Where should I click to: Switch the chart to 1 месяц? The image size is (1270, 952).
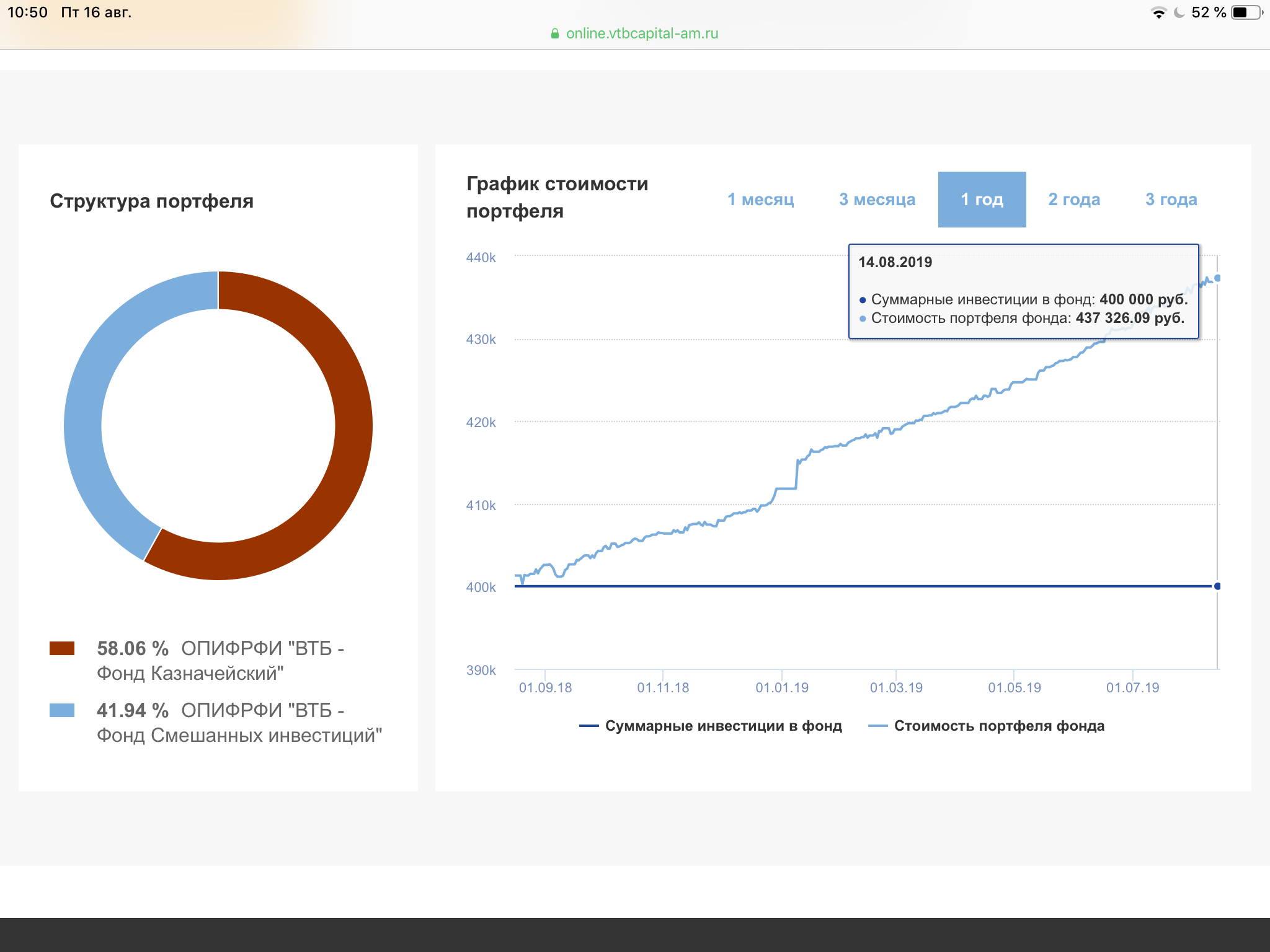click(x=760, y=200)
